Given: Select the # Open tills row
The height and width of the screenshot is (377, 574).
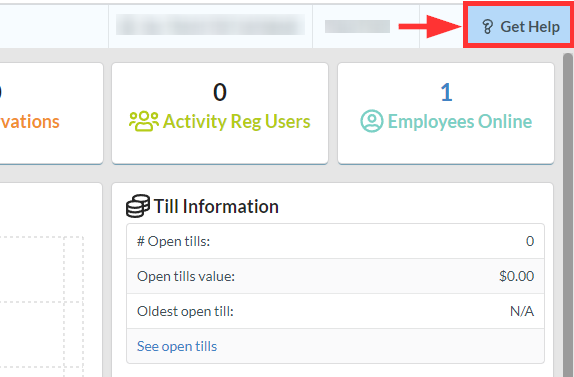Looking at the screenshot, I should [335, 241].
